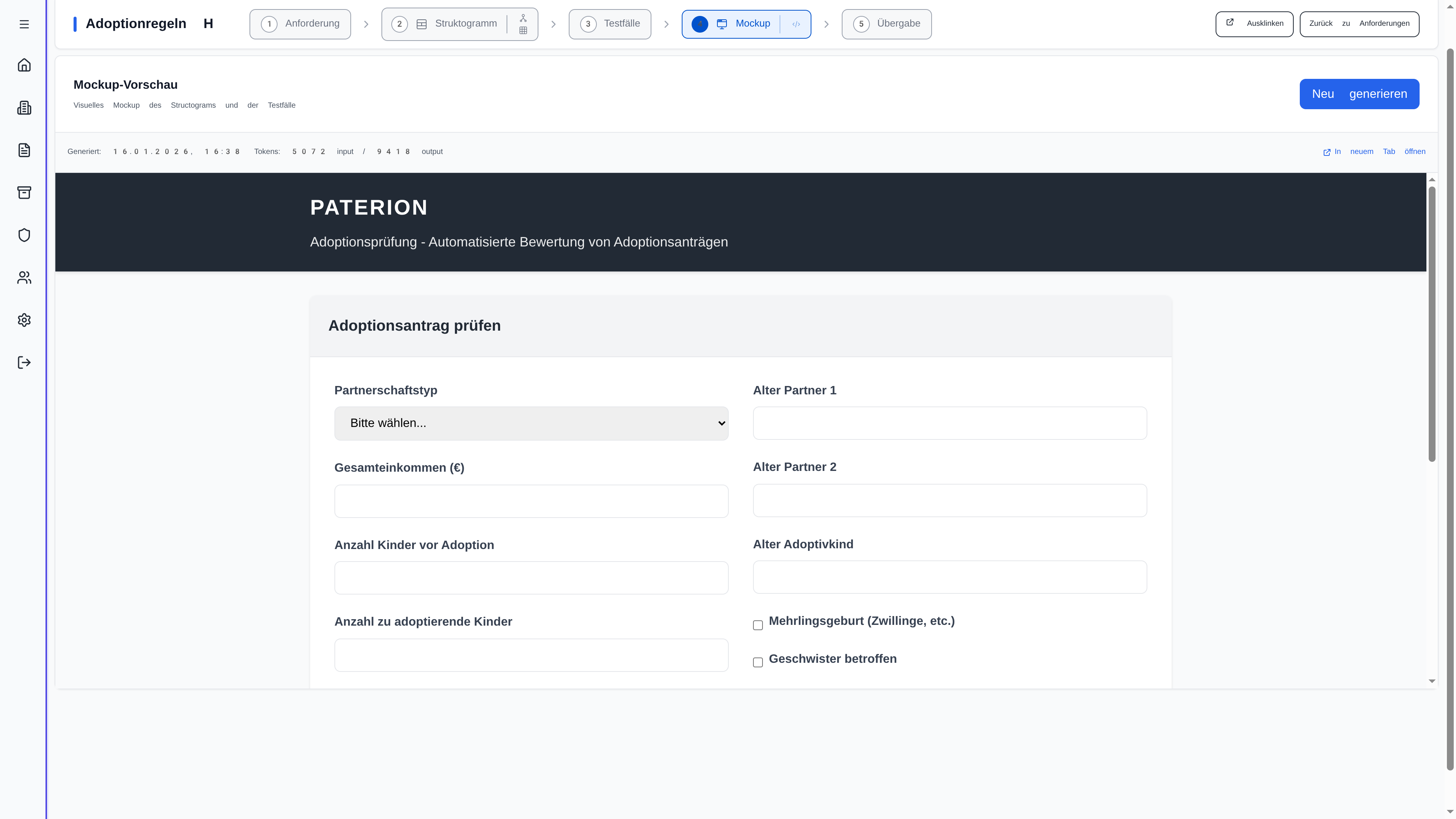Open the Partnerschaftstyp dropdown

coord(531,423)
